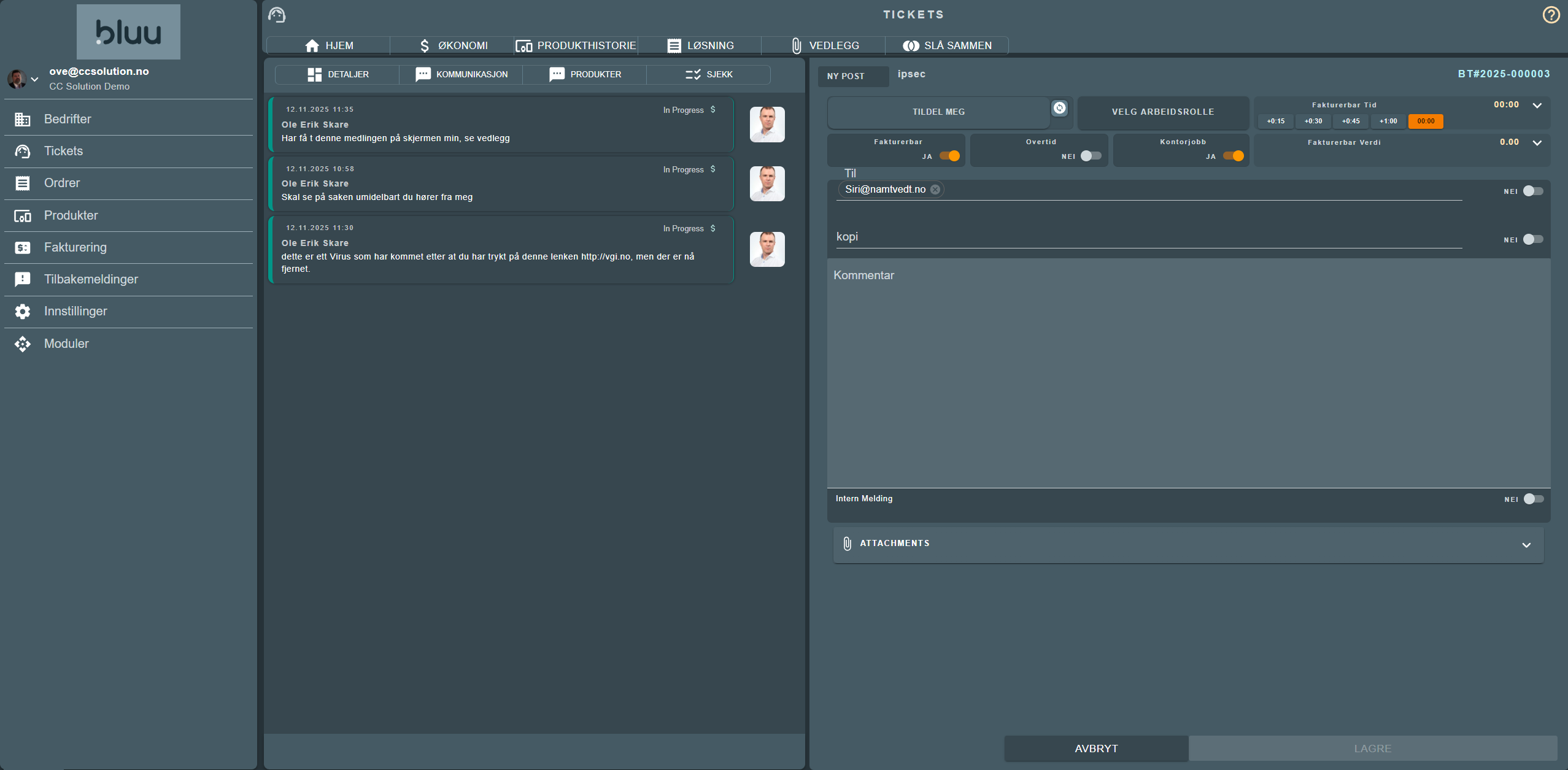The width and height of the screenshot is (1568, 770).
Task: Click the kopi recipient field
Action: click(x=1149, y=237)
